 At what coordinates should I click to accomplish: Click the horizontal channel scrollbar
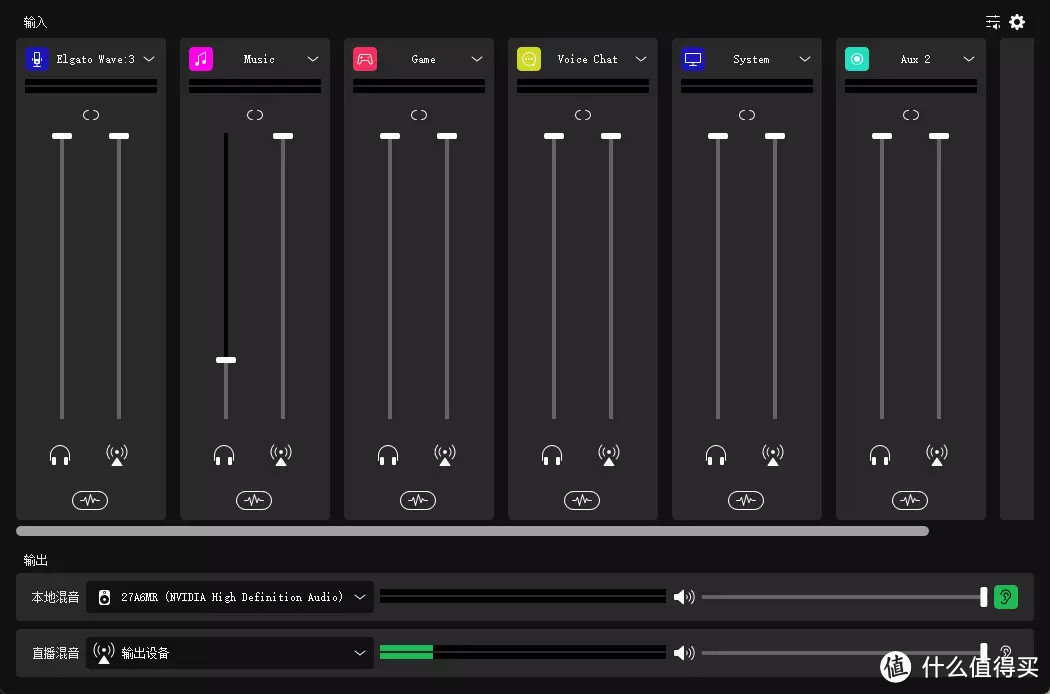[x=472, y=531]
